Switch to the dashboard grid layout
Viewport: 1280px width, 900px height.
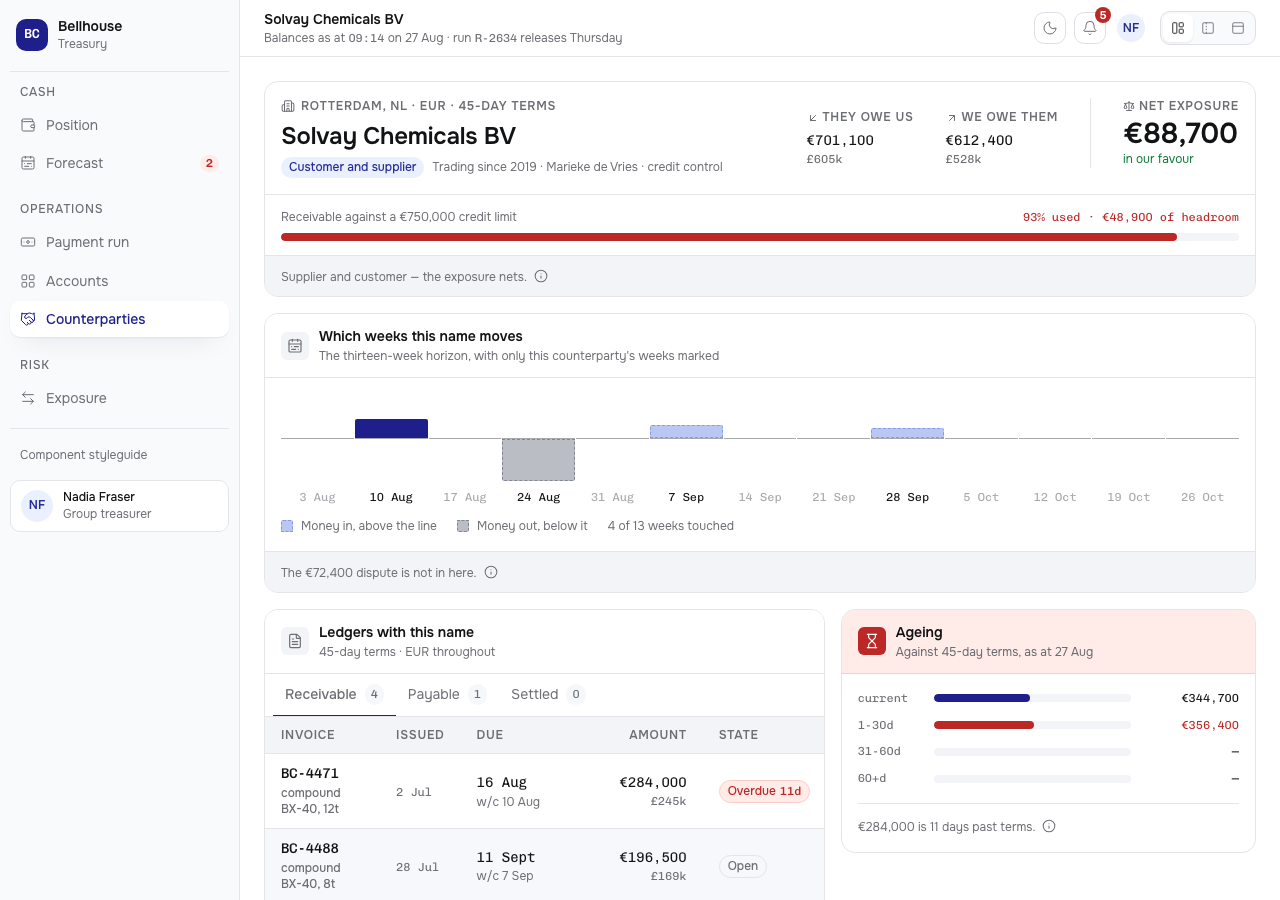pyautogui.click(x=1178, y=28)
